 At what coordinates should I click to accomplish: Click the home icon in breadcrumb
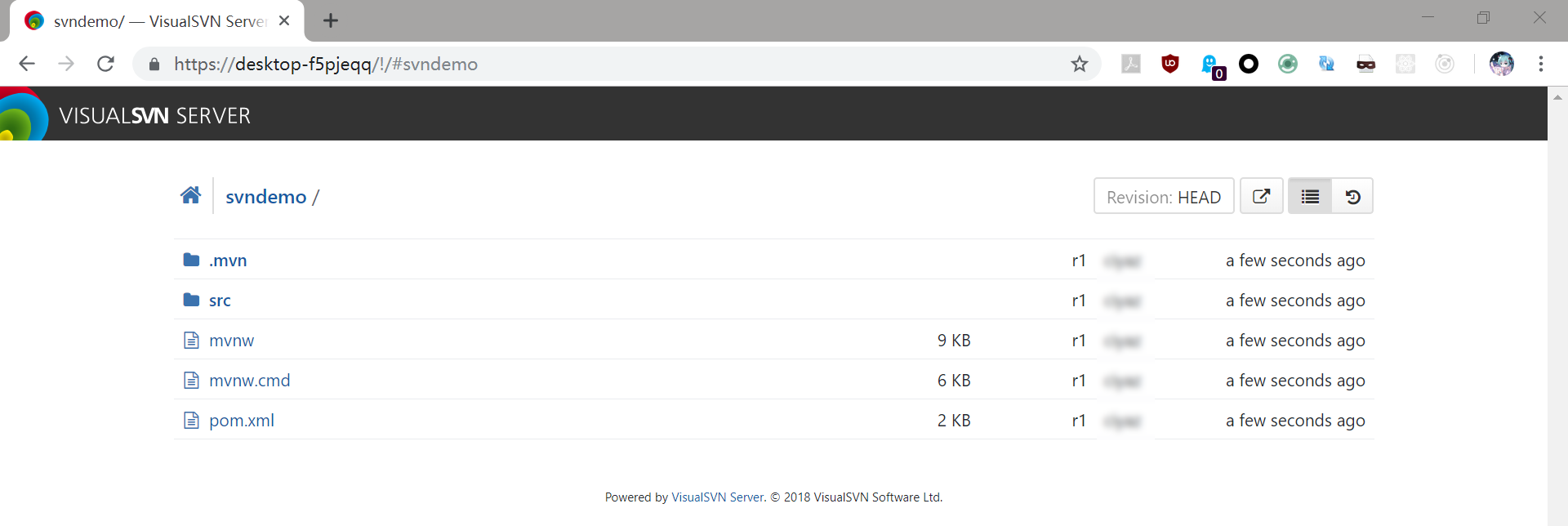pyautogui.click(x=190, y=196)
